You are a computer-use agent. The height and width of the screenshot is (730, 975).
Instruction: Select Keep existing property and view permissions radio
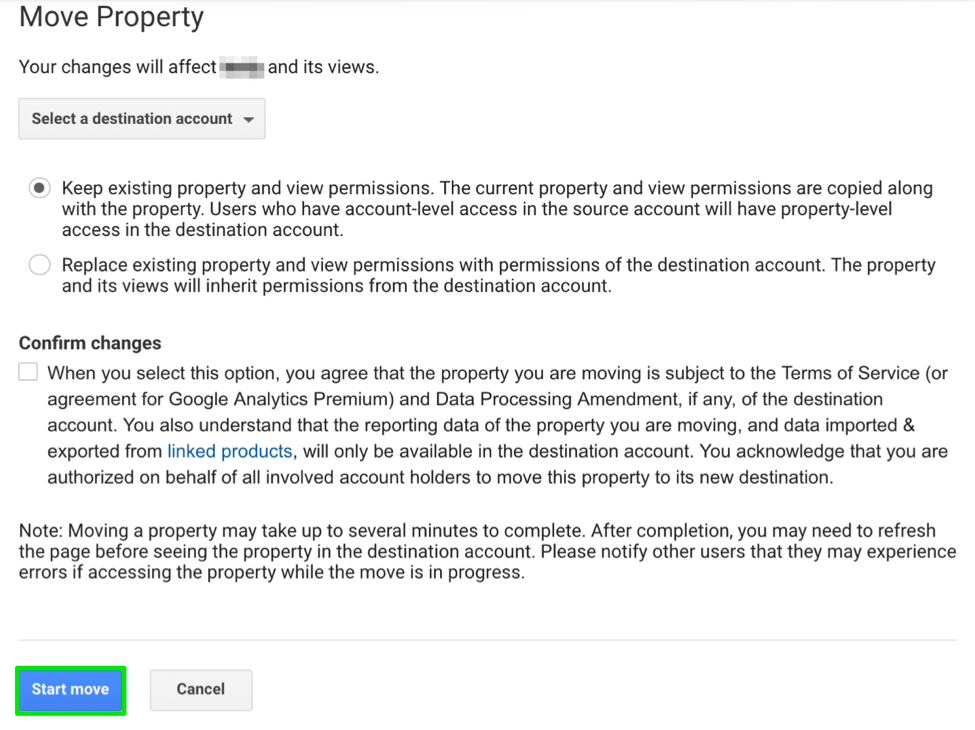coord(40,188)
